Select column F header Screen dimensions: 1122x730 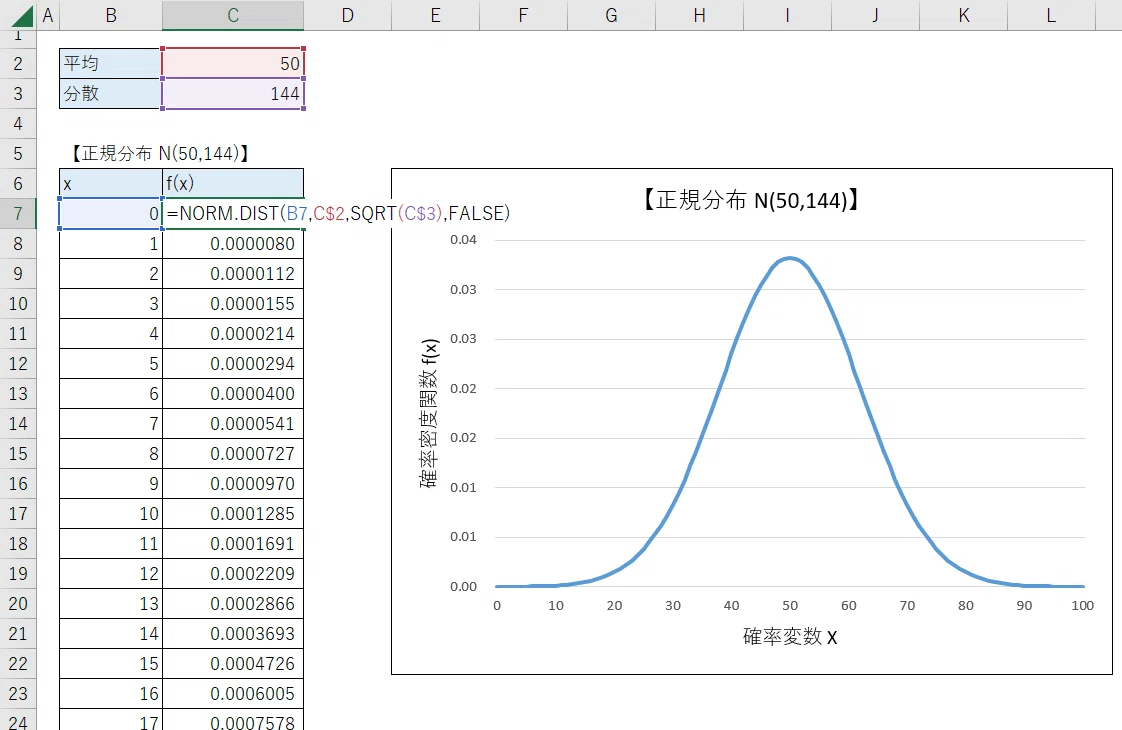point(523,15)
